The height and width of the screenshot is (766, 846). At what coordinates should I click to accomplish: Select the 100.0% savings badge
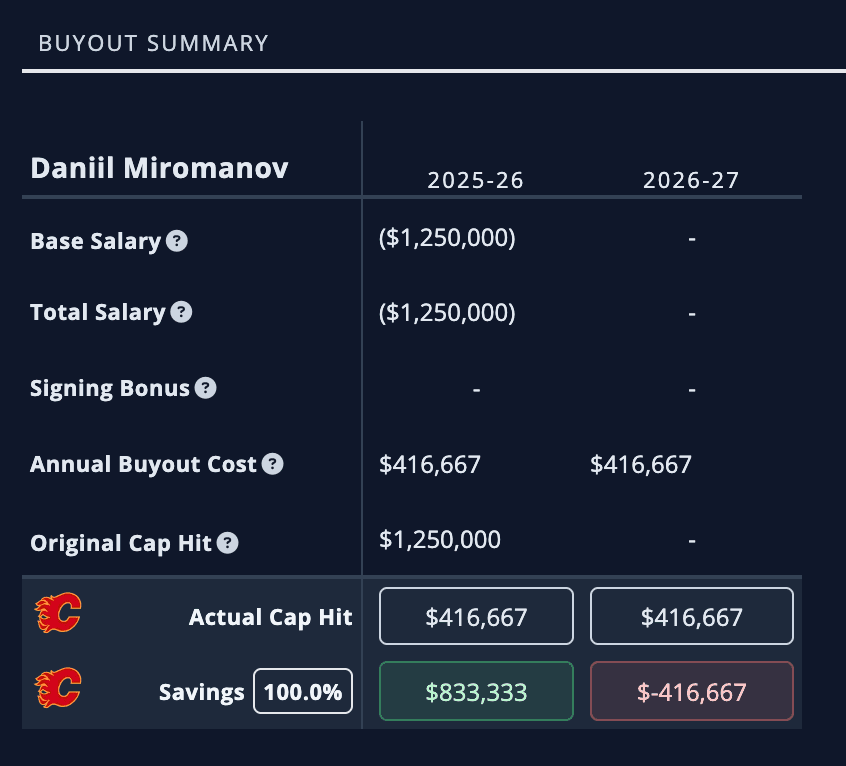click(x=303, y=691)
